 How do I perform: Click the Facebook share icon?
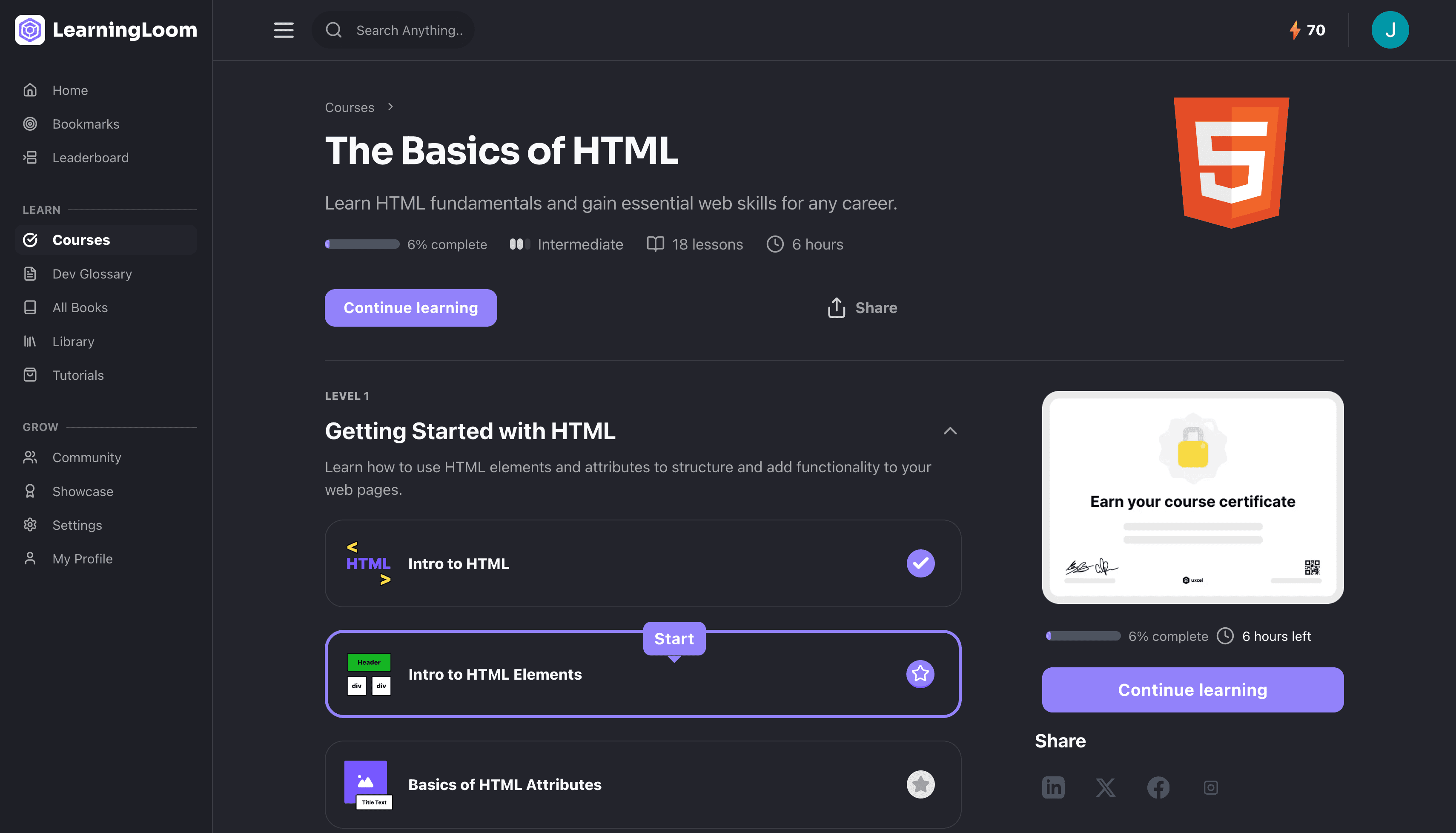(x=1158, y=787)
